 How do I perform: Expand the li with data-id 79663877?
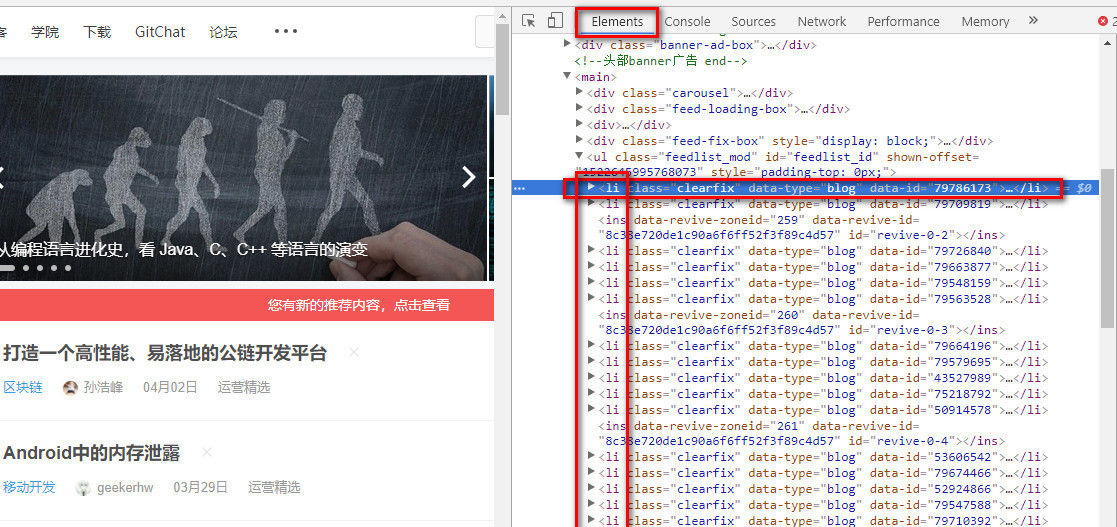click(x=591, y=266)
